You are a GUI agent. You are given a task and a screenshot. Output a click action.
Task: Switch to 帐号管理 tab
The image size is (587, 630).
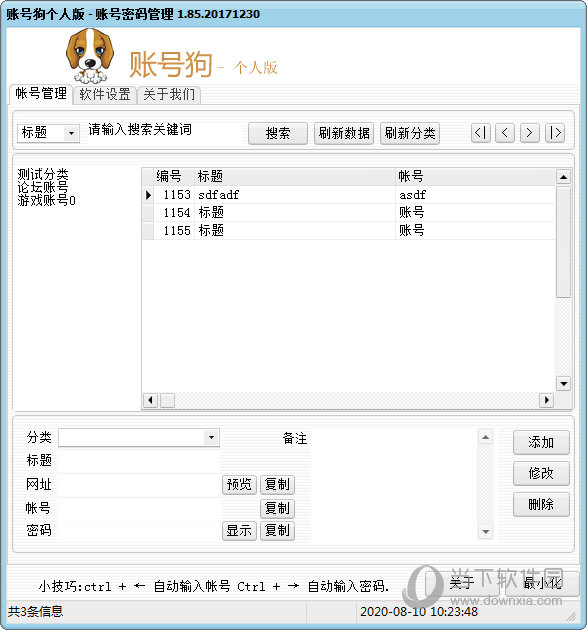(x=41, y=94)
